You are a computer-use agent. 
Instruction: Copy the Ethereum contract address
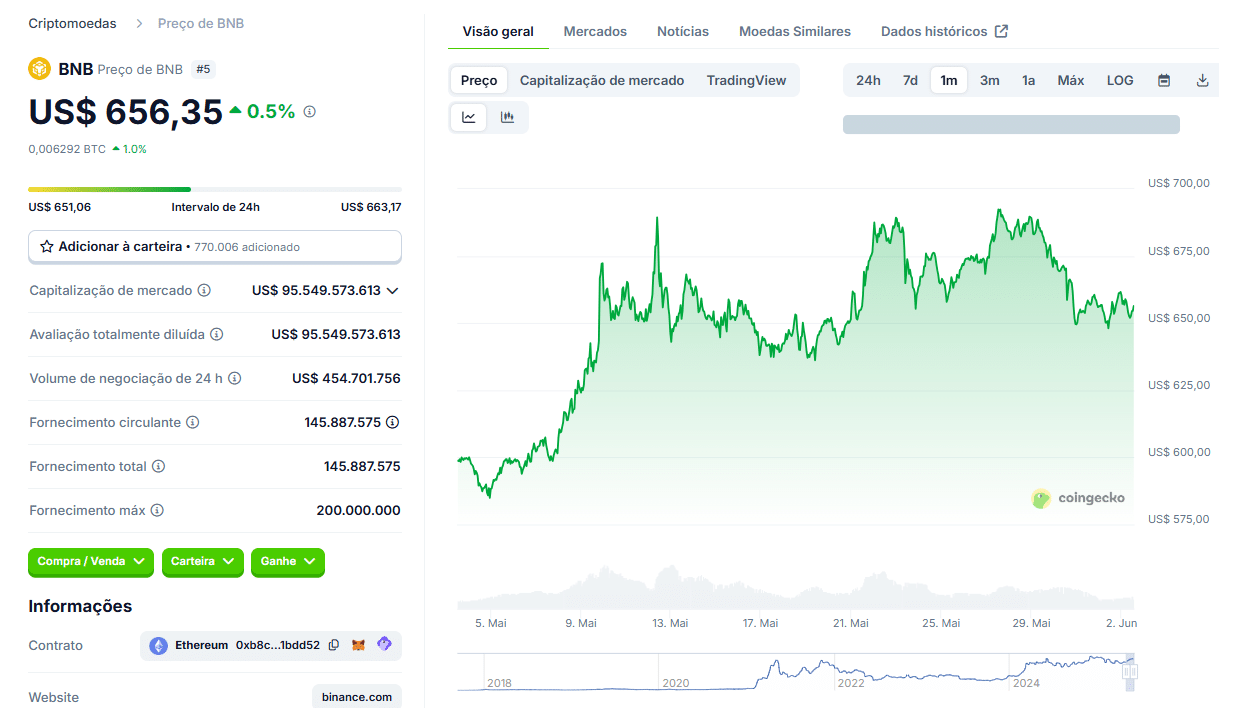pos(334,645)
